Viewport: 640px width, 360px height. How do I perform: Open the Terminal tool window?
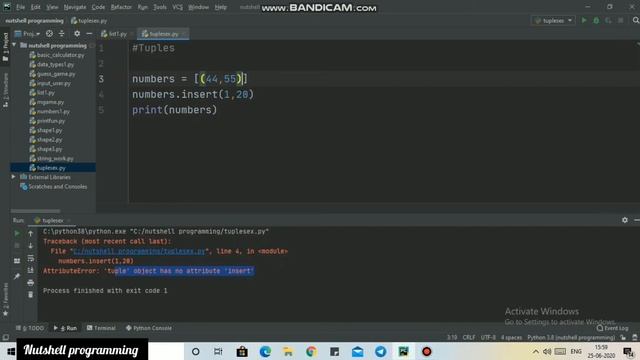click(101, 328)
